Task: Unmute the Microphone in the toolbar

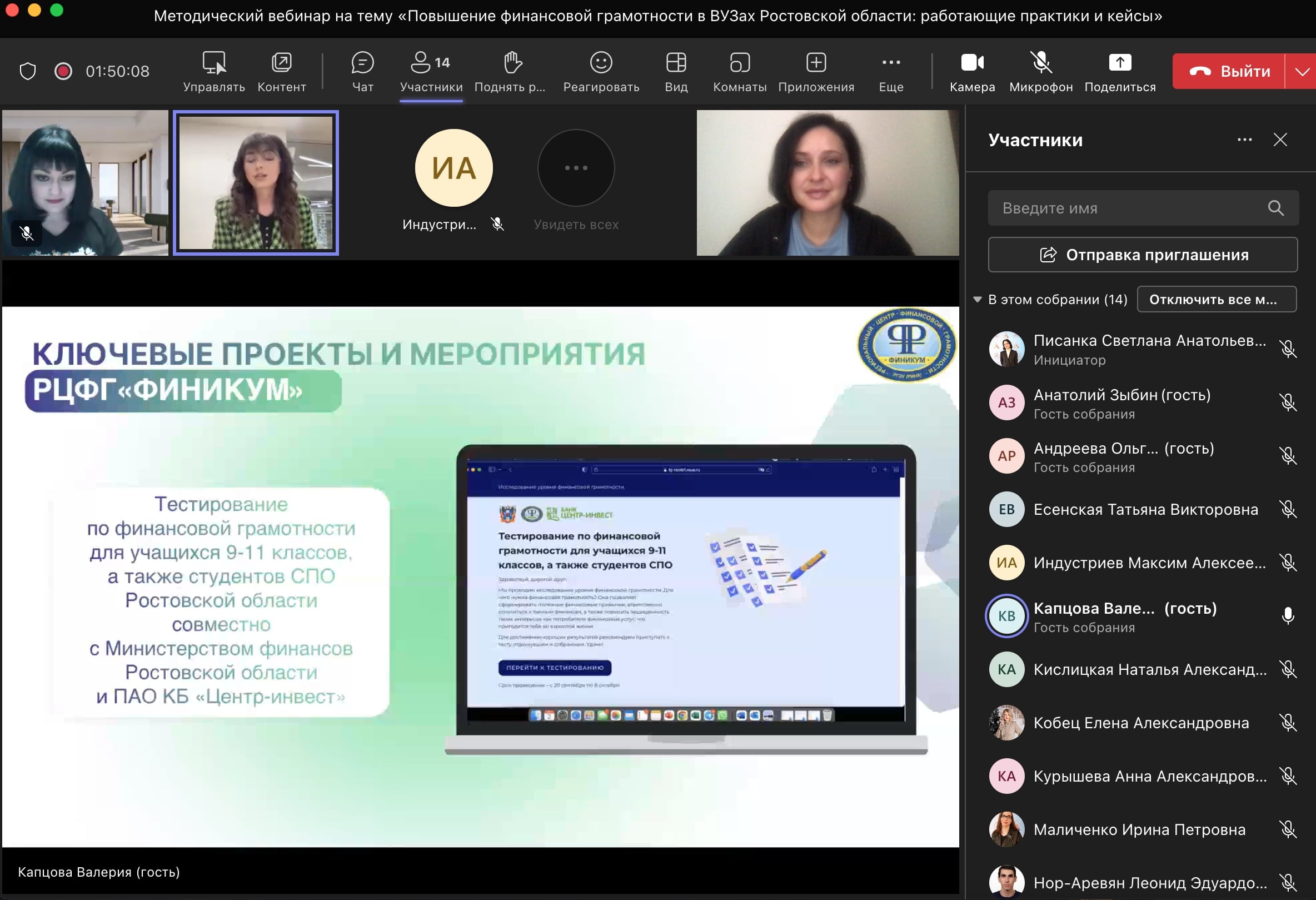Action: [1041, 63]
